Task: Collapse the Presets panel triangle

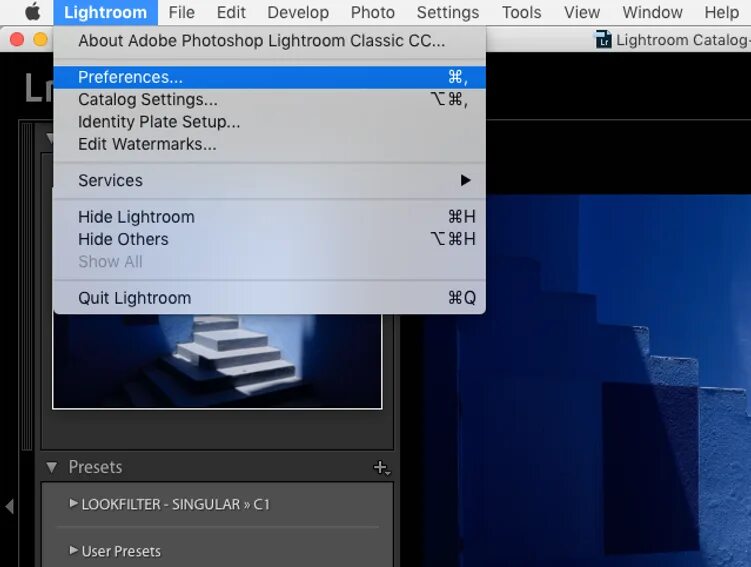Action: [51, 467]
